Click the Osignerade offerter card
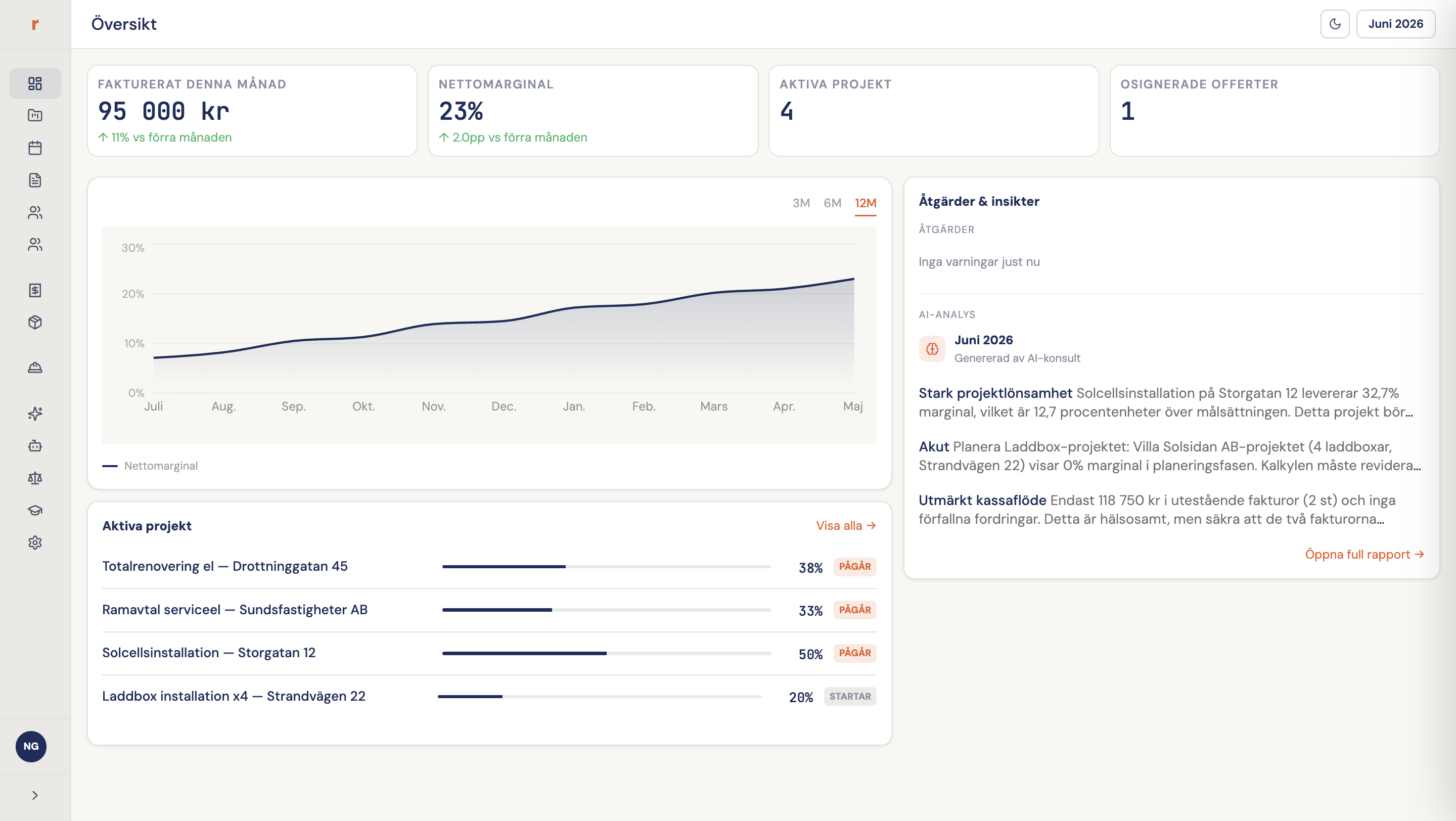The width and height of the screenshot is (1456, 821). [x=1275, y=111]
